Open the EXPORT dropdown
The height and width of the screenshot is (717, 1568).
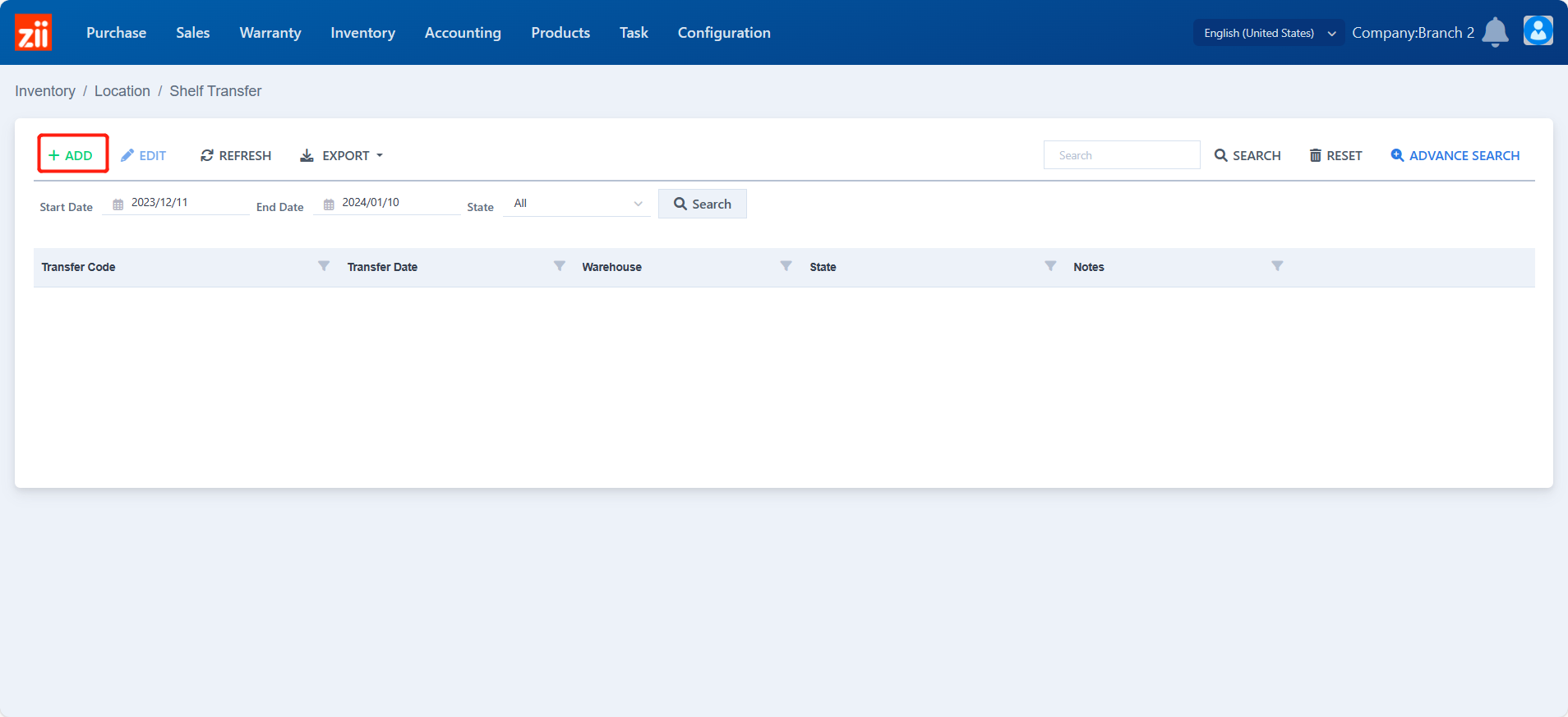pos(341,155)
